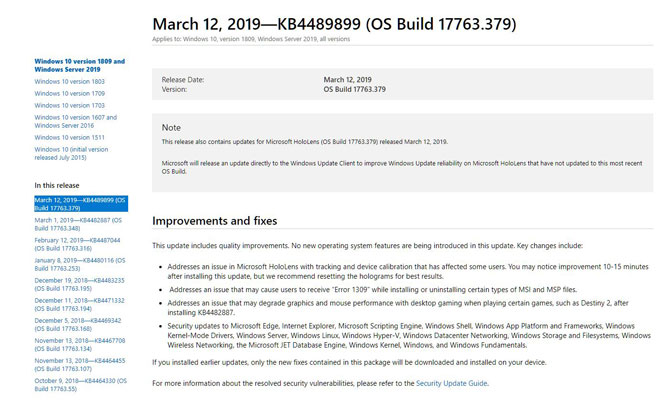Open December 5, 2018 KB4469342 release
Screen dimensions: 660x414
tap(77, 324)
